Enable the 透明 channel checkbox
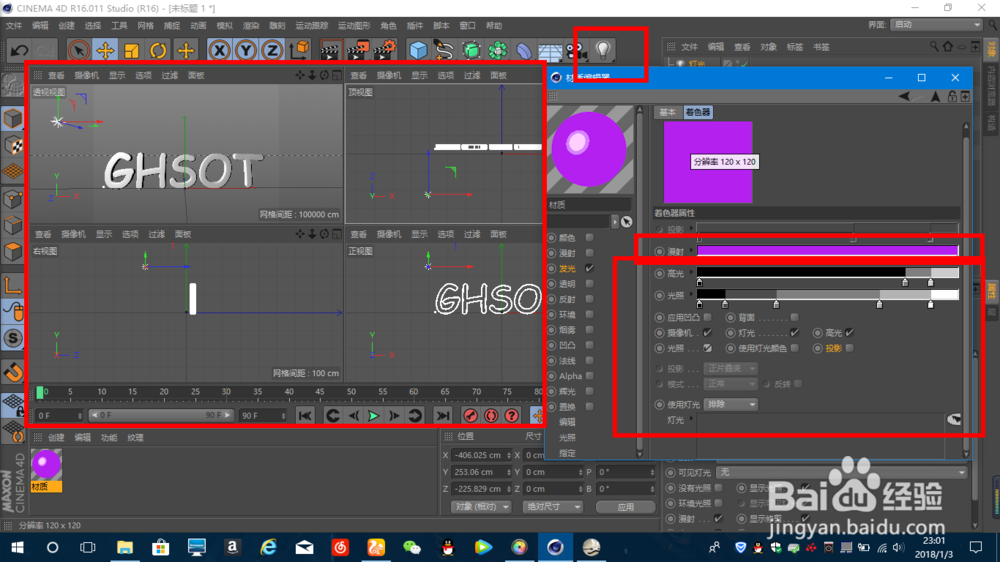The image size is (1000, 562). tap(590, 283)
